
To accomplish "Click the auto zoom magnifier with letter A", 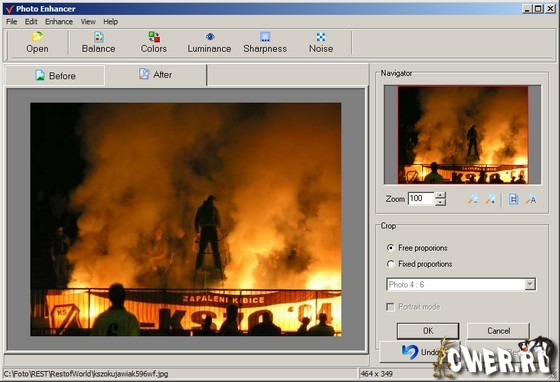I will click(531, 199).
